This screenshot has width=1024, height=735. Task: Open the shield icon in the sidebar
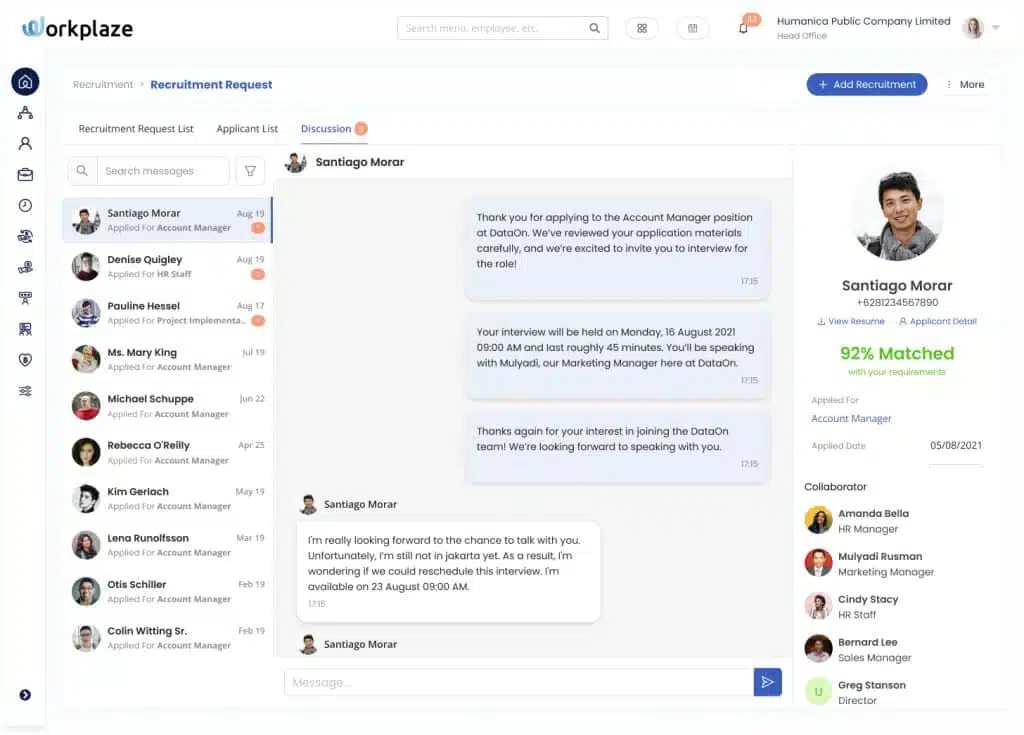coord(25,360)
